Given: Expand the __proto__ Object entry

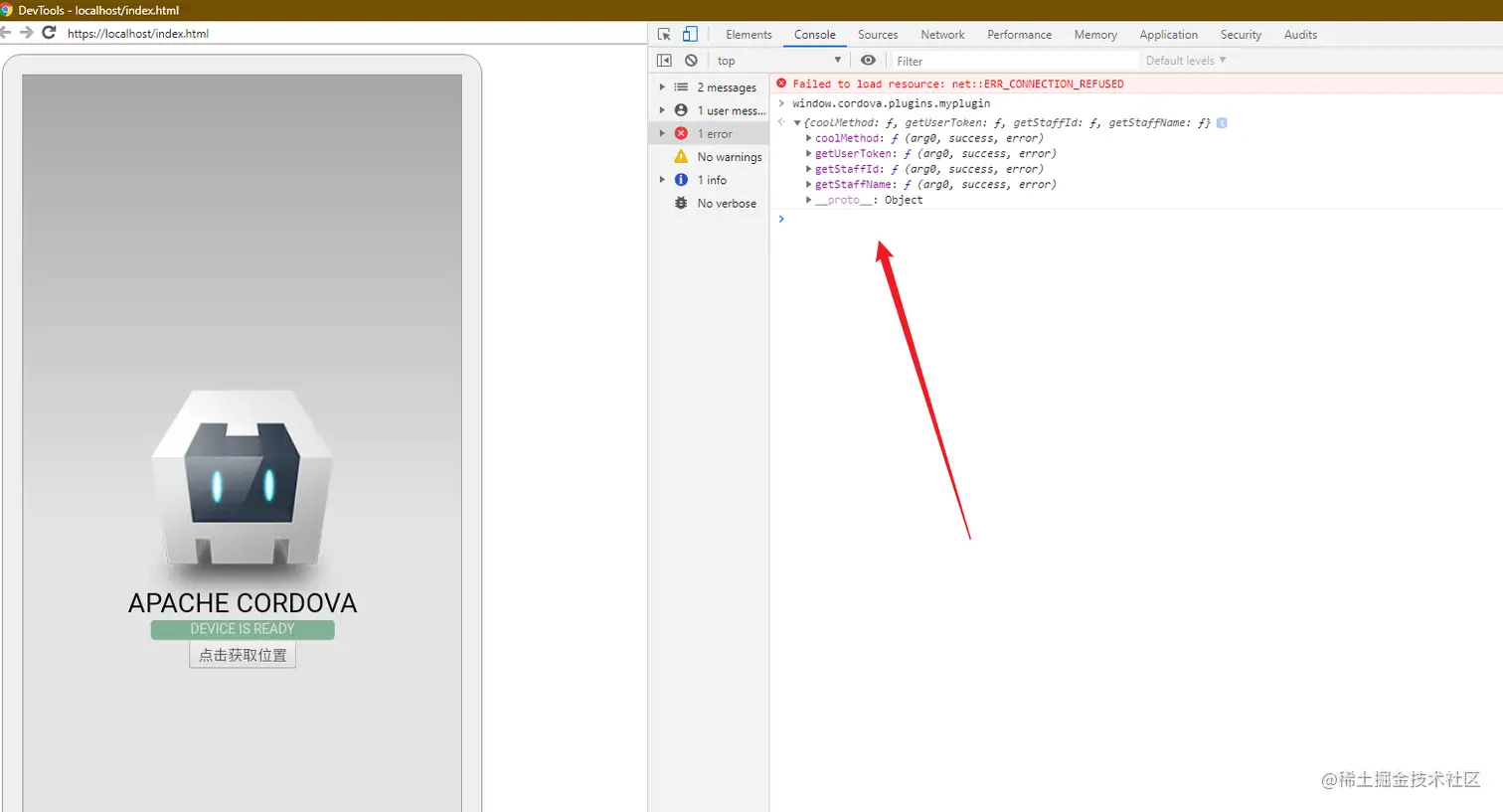Looking at the screenshot, I should [808, 200].
